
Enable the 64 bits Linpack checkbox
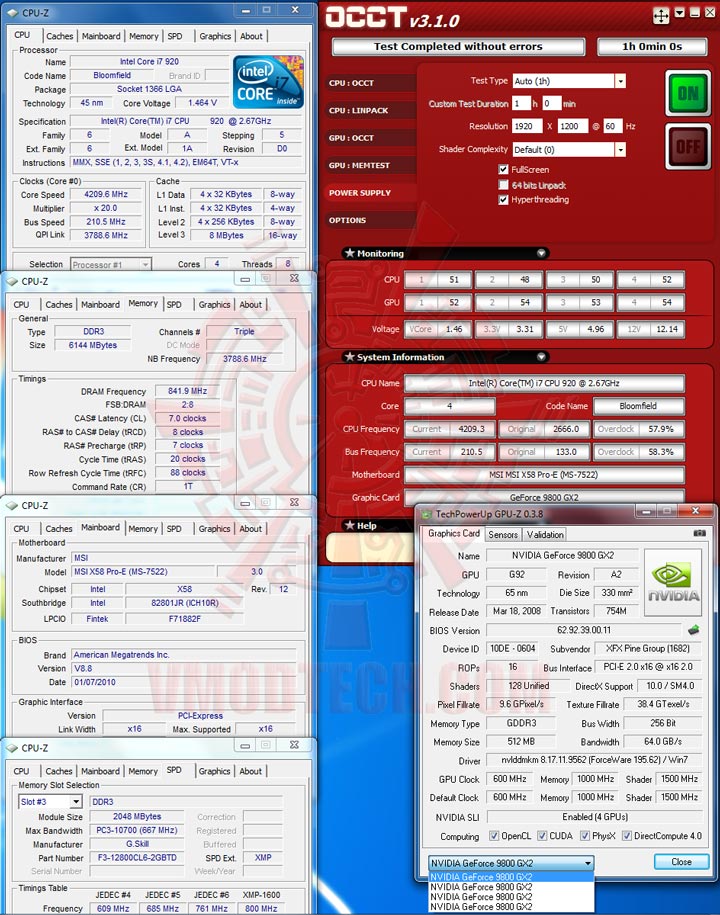[503, 185]
